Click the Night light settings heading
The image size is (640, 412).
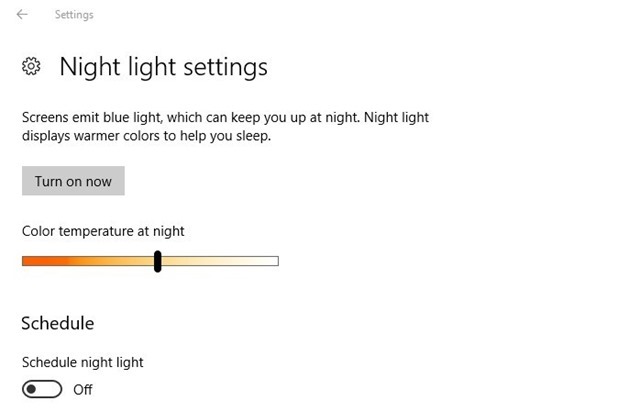[163, 67]
